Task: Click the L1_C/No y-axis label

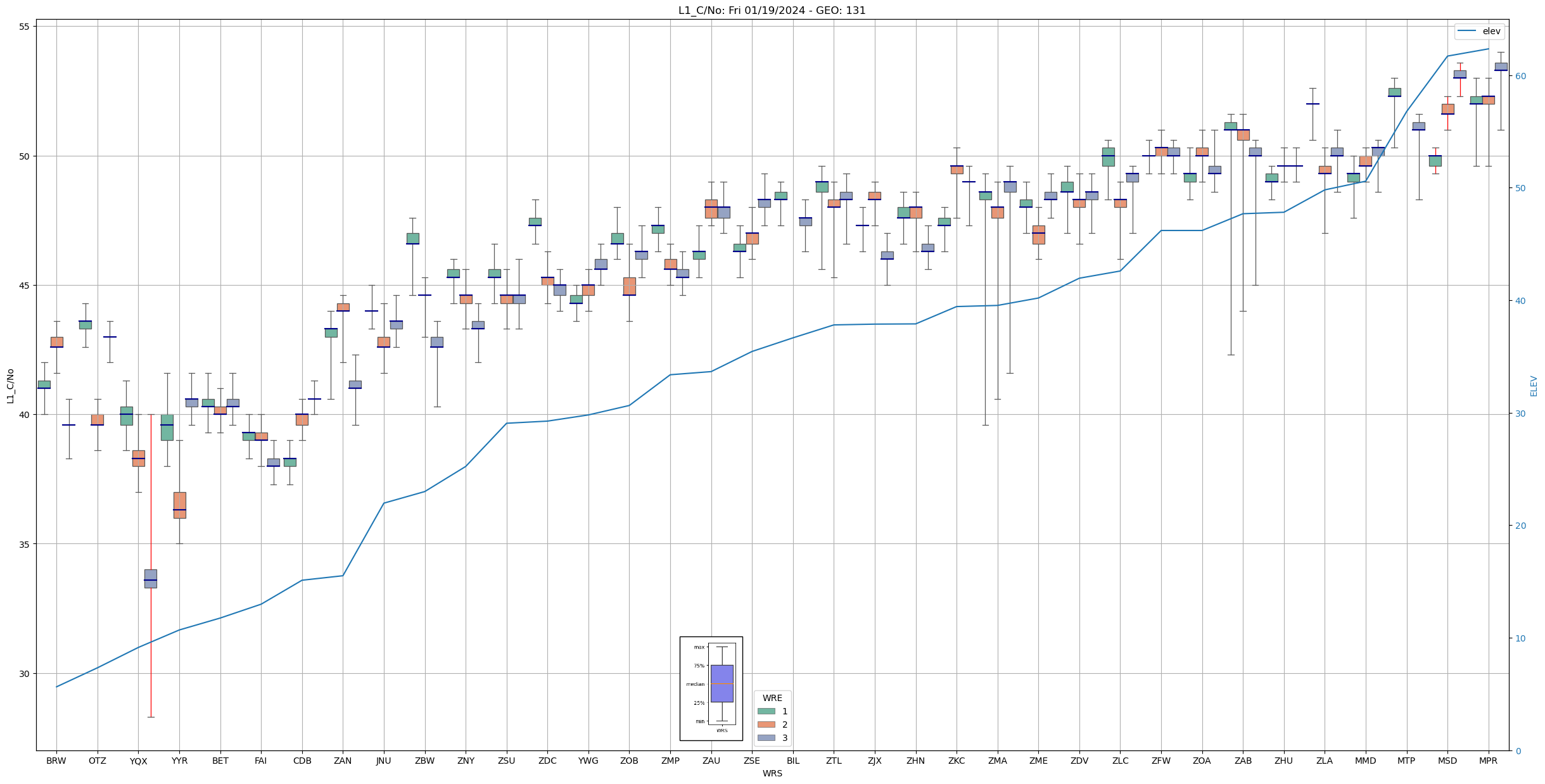Action: [10, 386]
